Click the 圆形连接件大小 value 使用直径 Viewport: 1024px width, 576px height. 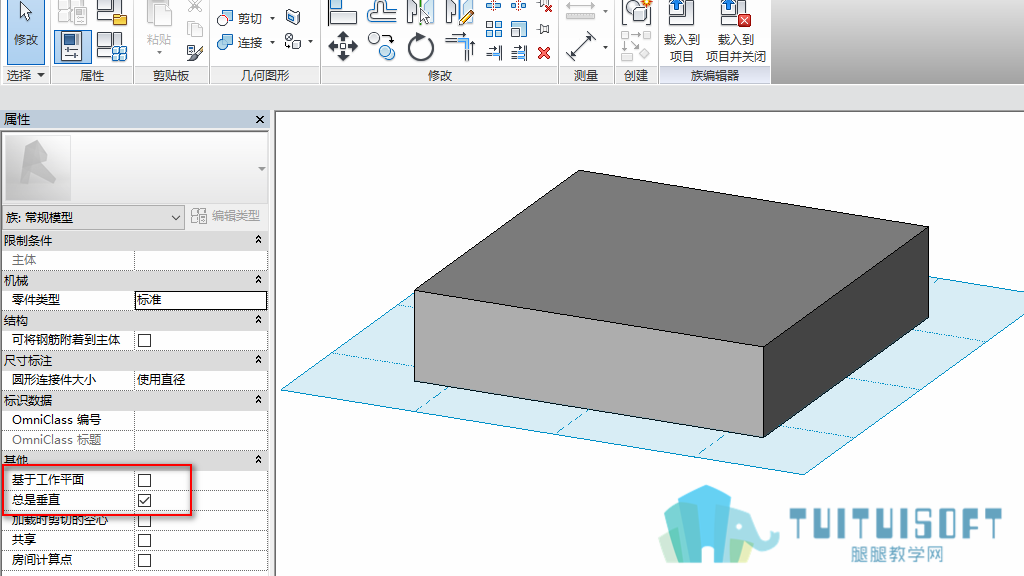point(200,380)
